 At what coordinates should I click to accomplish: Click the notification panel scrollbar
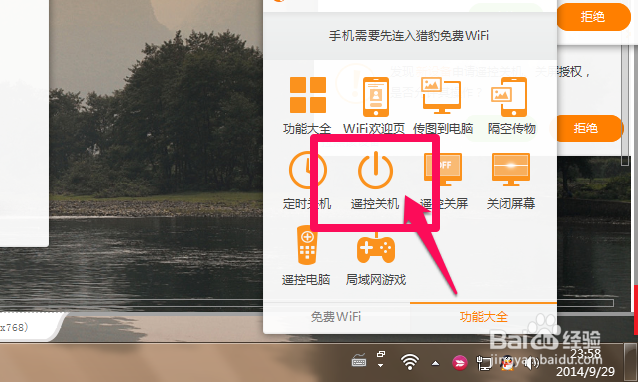tap(625, 105)
